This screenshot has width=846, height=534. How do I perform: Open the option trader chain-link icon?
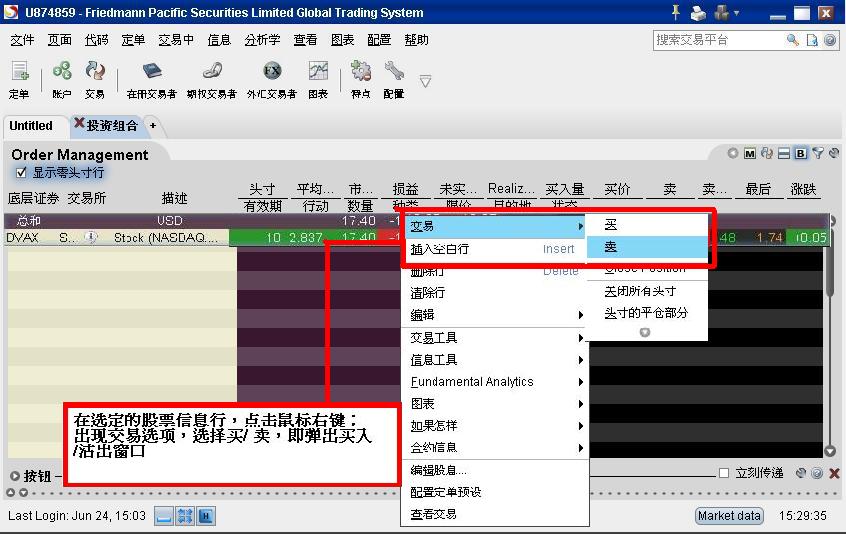click(211, 72)
